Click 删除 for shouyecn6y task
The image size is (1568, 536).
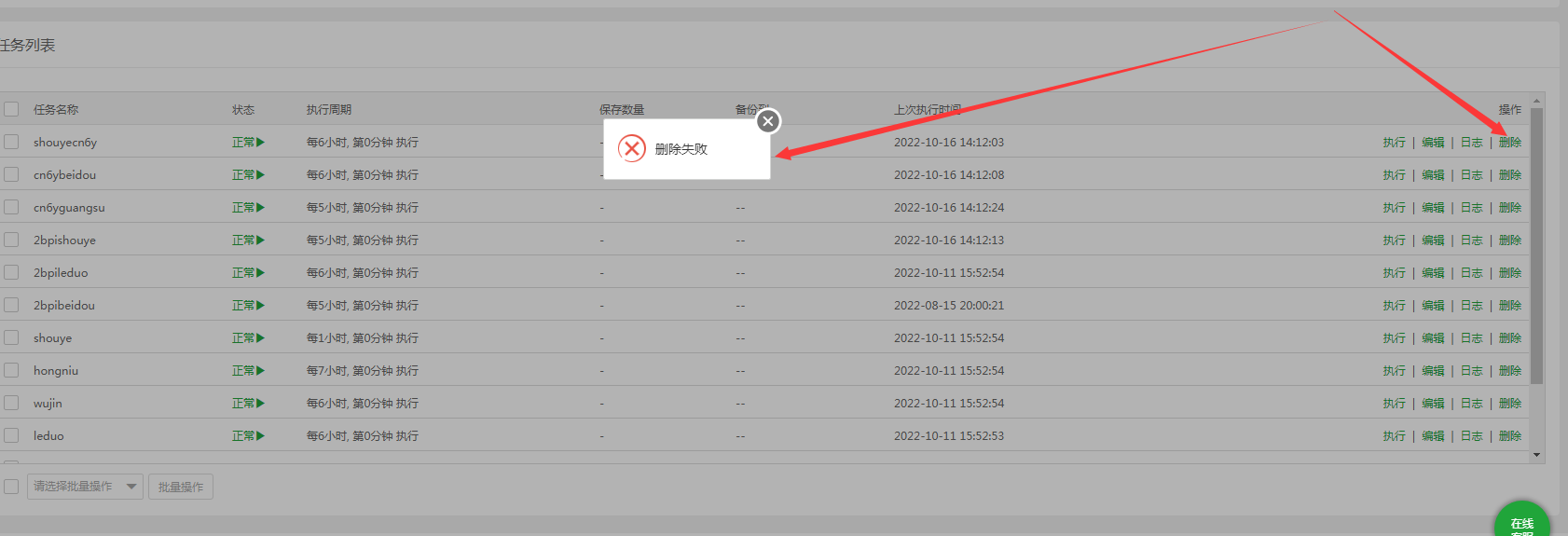point(1510,143)
